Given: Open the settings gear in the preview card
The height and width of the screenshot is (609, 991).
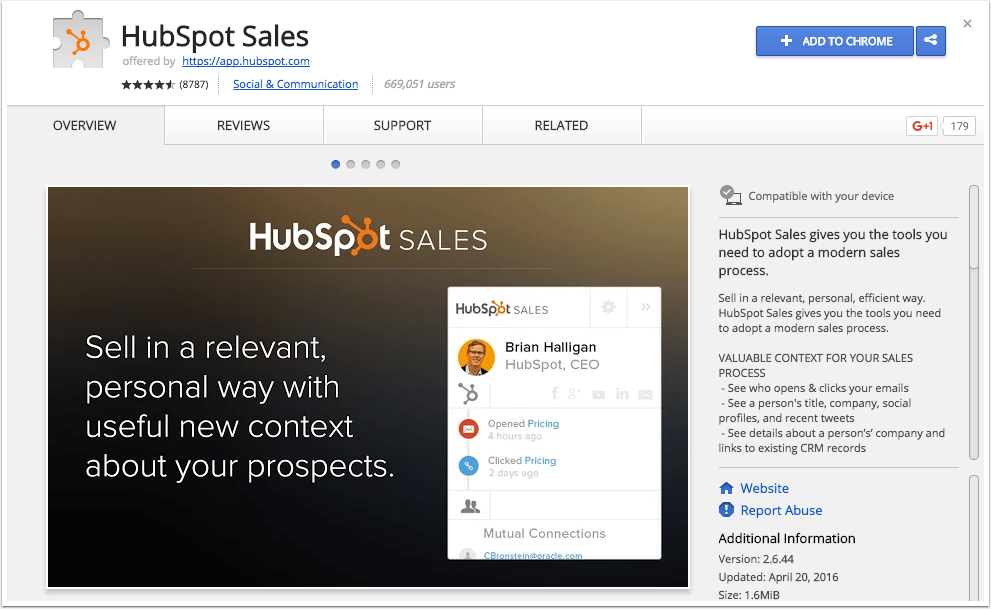Looking at the screenshot, I should click(608, 307).
